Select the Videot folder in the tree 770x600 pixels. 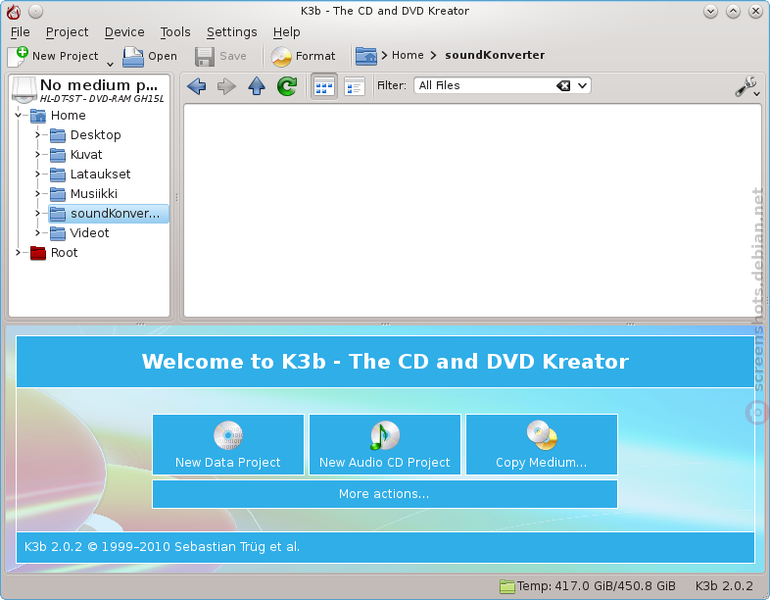tap(79, 233)
